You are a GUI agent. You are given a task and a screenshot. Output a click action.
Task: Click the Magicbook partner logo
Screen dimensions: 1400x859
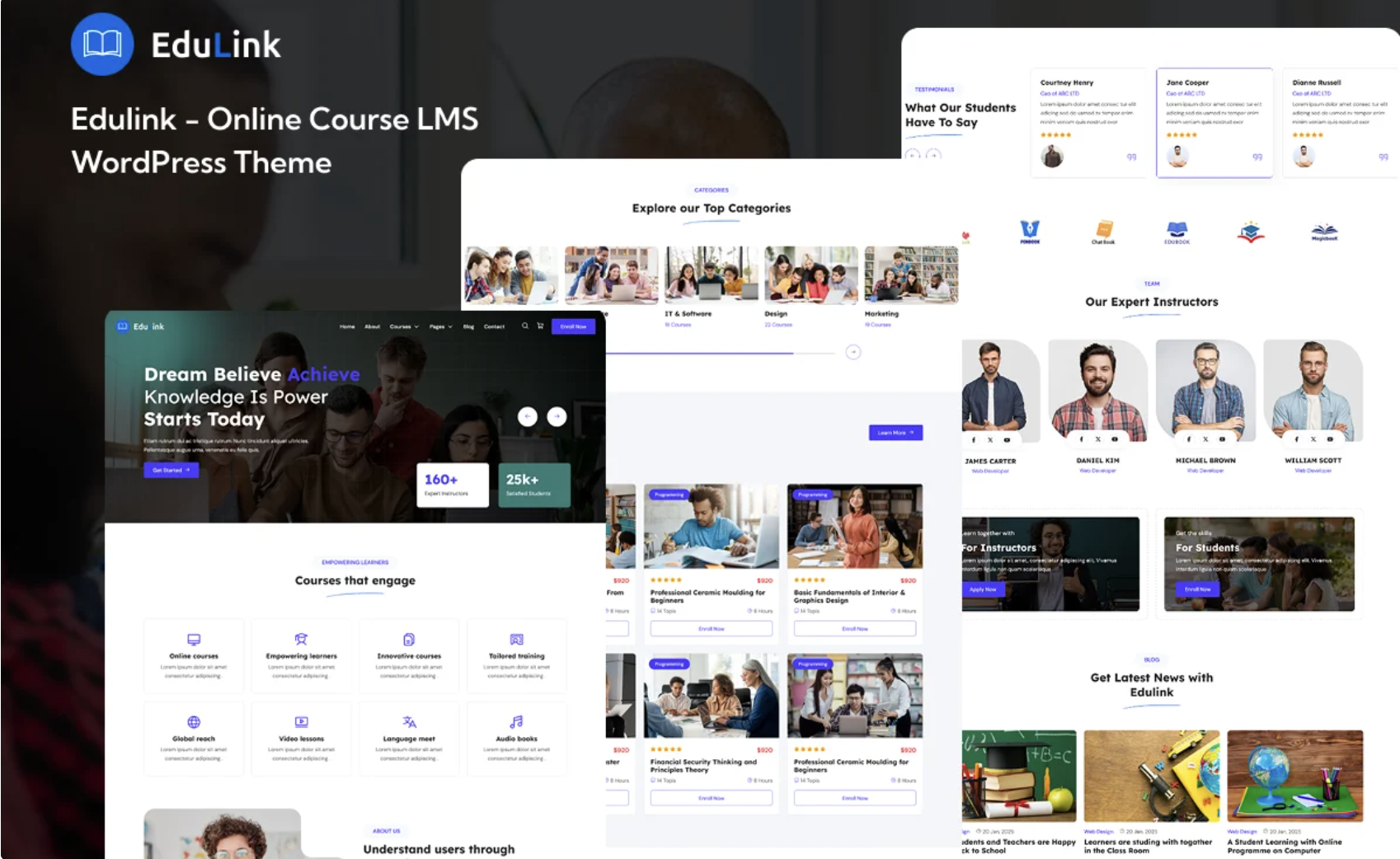pos(1324,232)
